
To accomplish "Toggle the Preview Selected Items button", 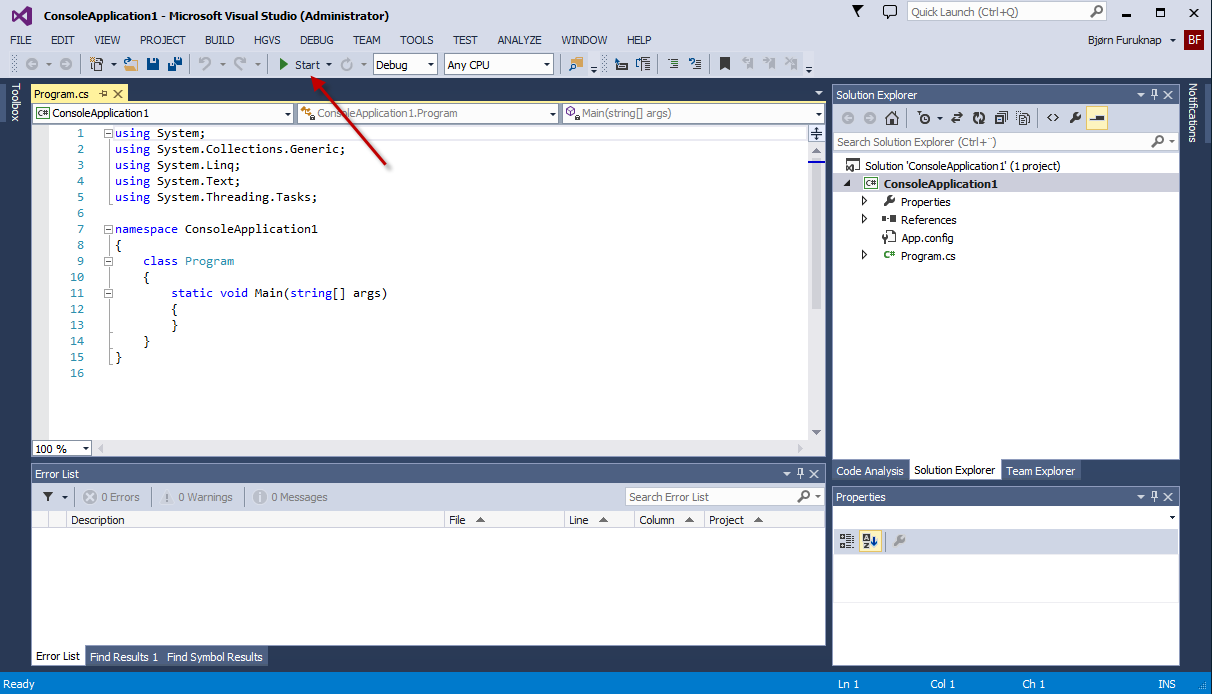I will 1097,118.
